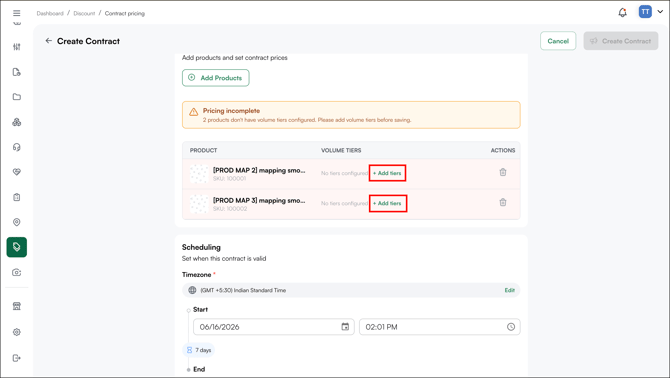Screen dimensions: 670x378
Task: Edit the timezone setting
Action: coord(510,290)
